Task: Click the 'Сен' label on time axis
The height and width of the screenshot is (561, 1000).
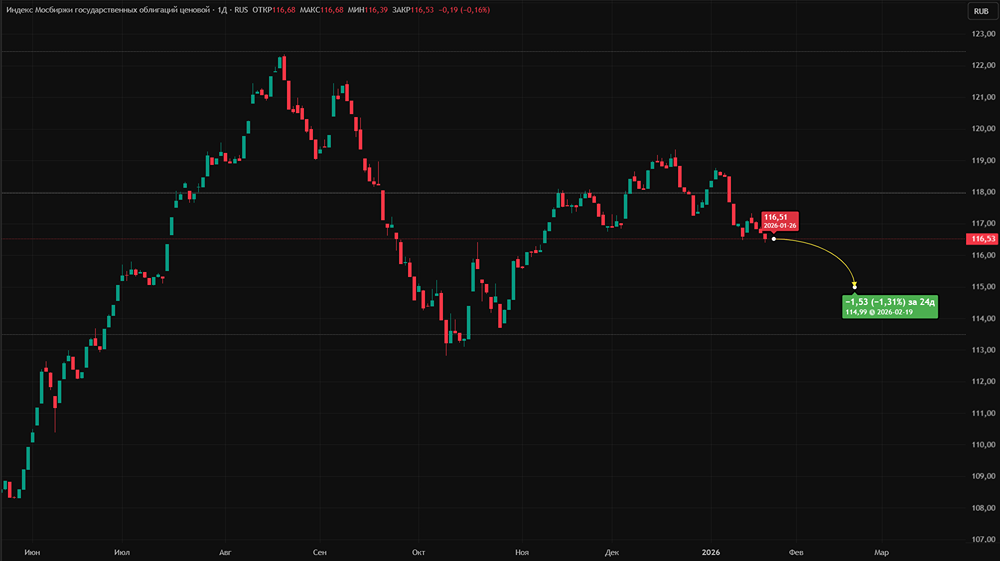Action: click(x=320, y=552)
